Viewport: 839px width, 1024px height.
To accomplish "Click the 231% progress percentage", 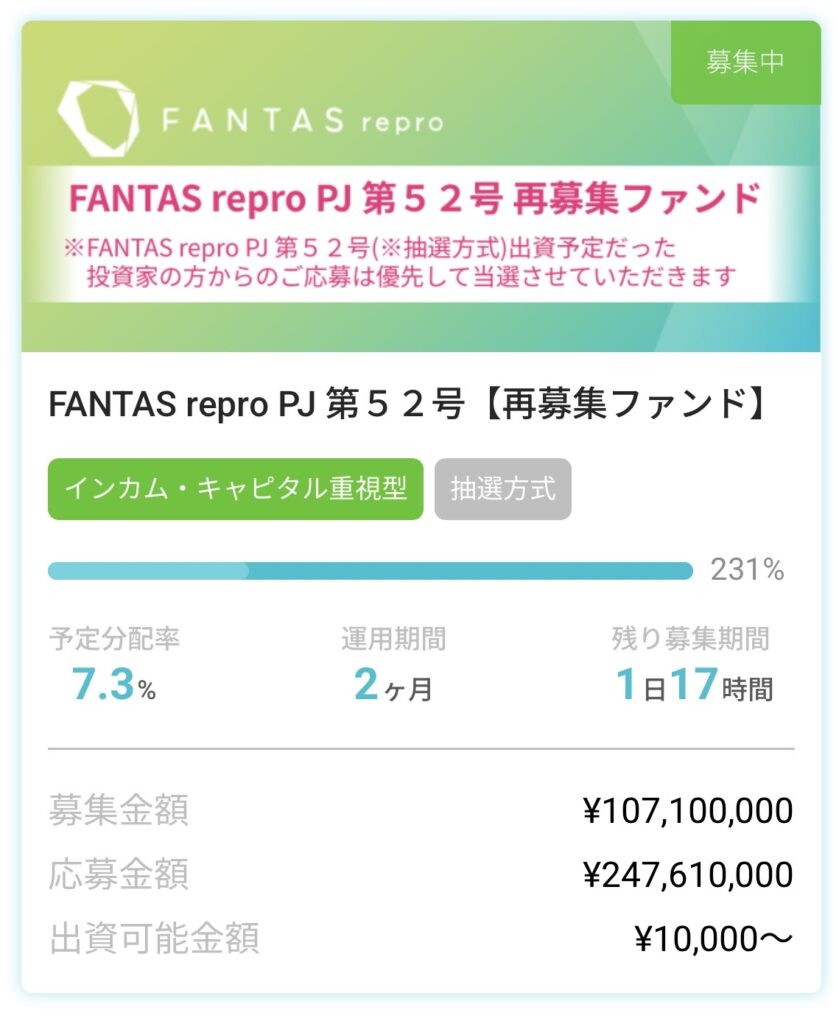I will click(747, 571).
